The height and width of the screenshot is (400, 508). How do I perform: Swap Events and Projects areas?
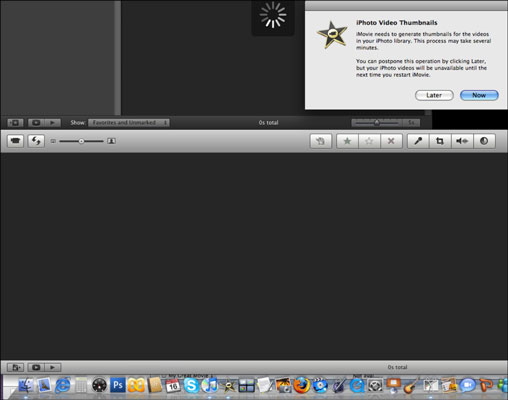point(36,141)
